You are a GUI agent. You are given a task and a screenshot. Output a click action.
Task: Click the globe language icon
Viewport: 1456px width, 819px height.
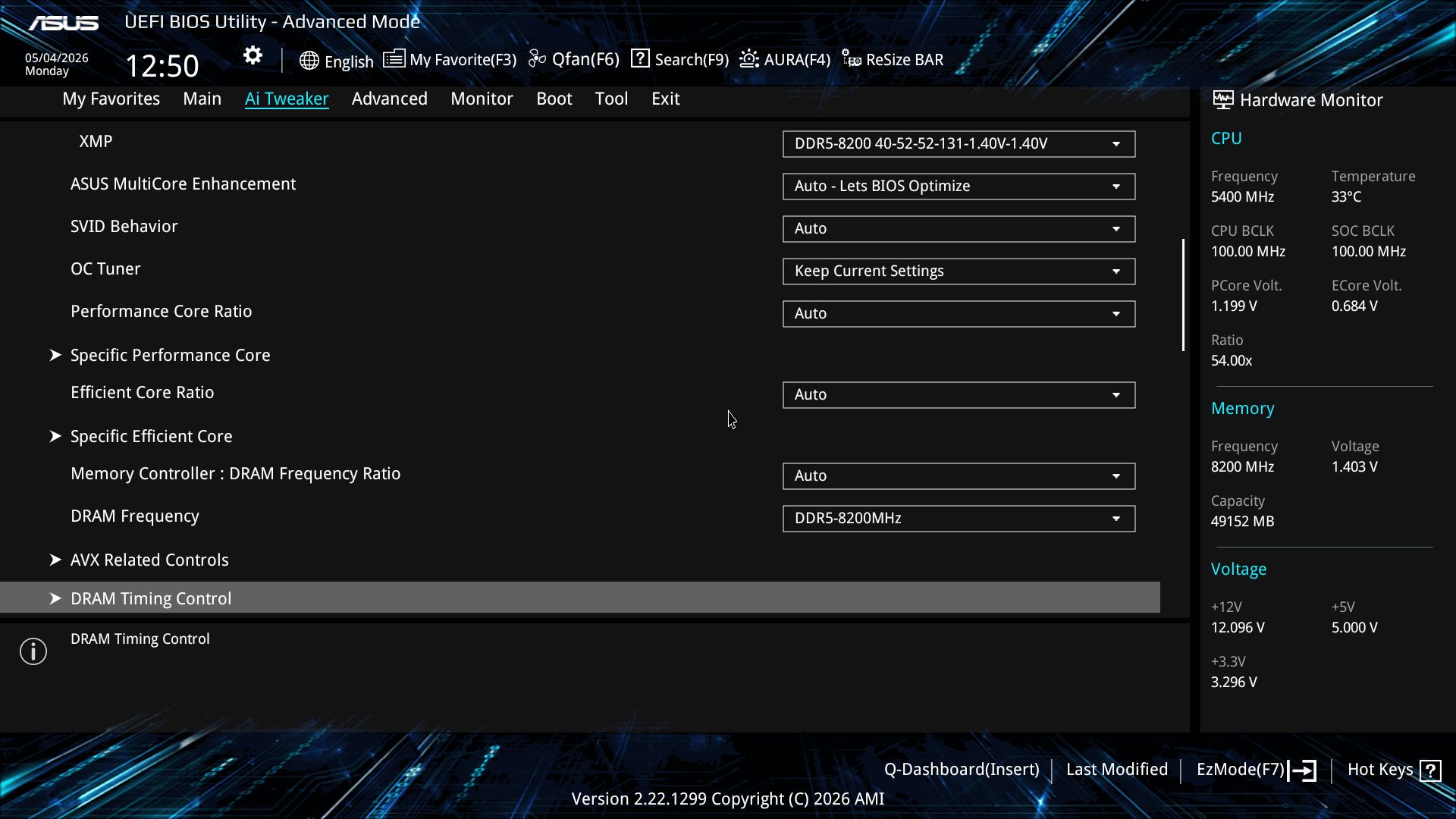click(x=309, y=61)
